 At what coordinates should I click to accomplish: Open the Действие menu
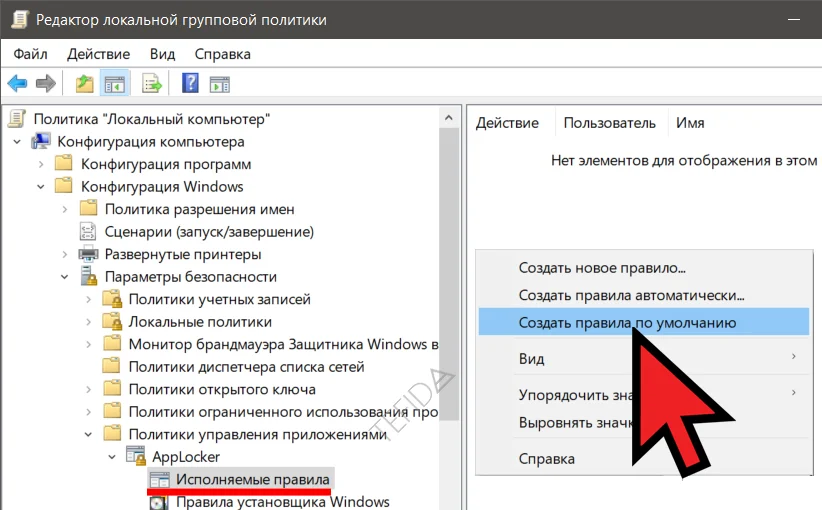99,54
